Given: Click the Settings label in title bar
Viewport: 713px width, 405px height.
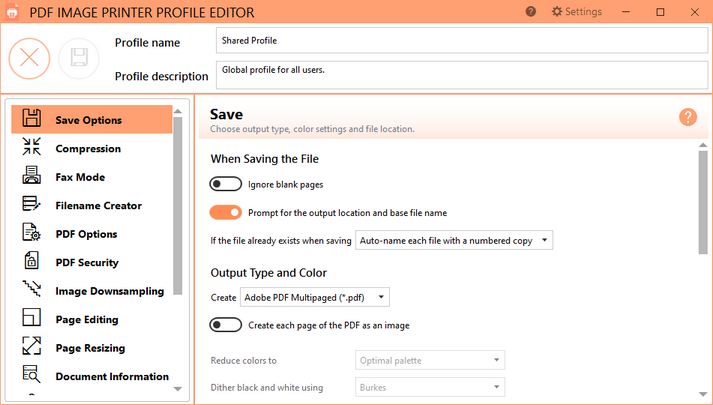Looking at the screenshot, I should click(x=583, y=12).
